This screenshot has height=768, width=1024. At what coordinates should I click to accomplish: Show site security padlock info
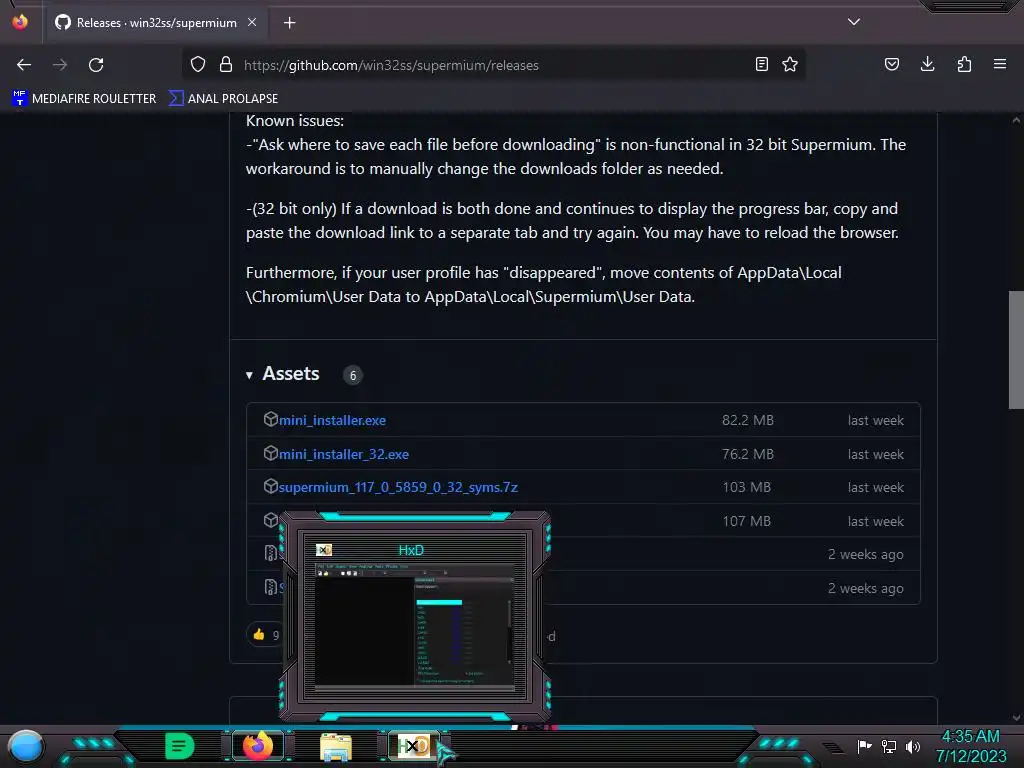point(226,64)
